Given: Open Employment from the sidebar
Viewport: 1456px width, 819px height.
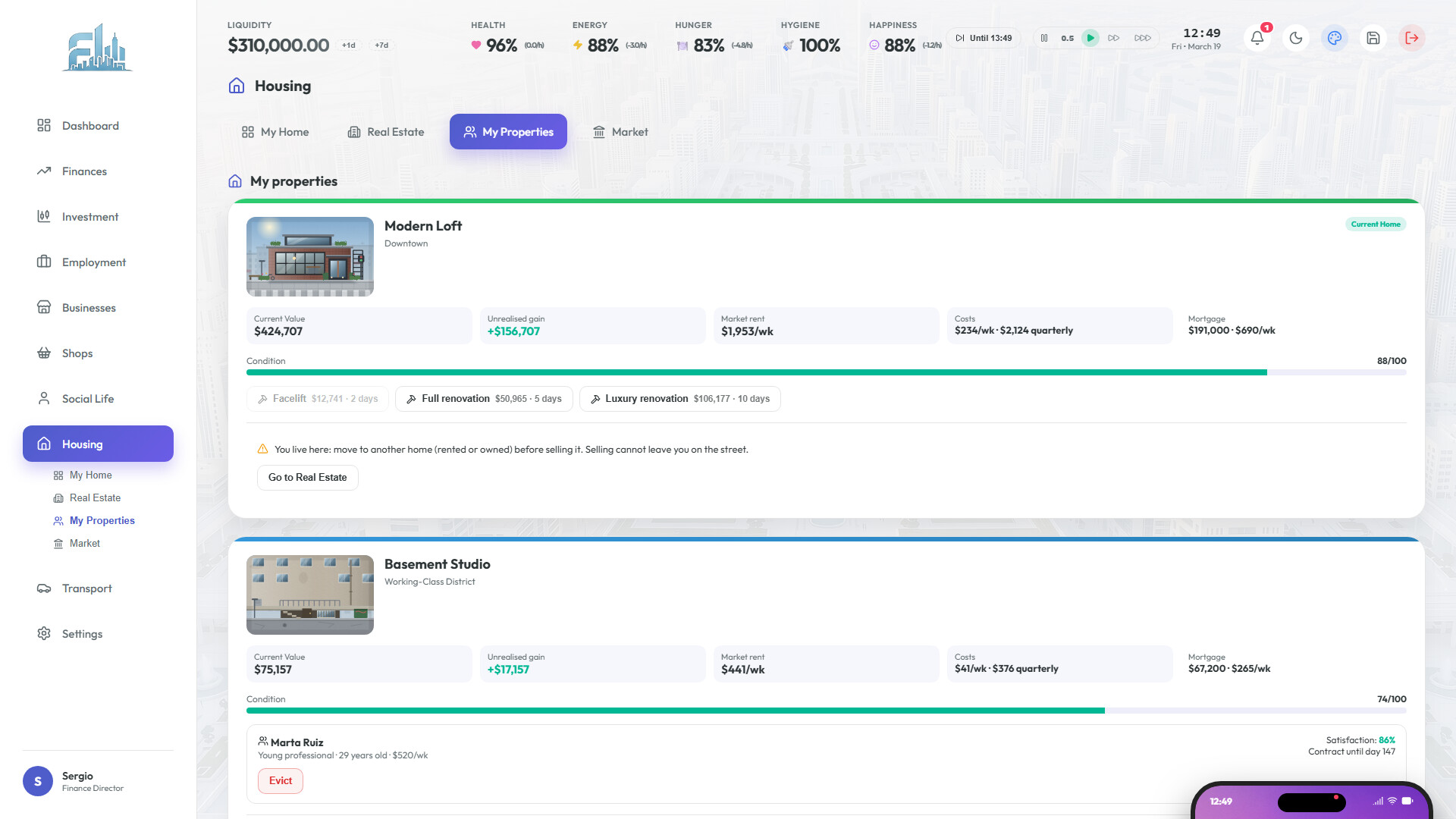Looking at the screenshot, I should point(98,262).
